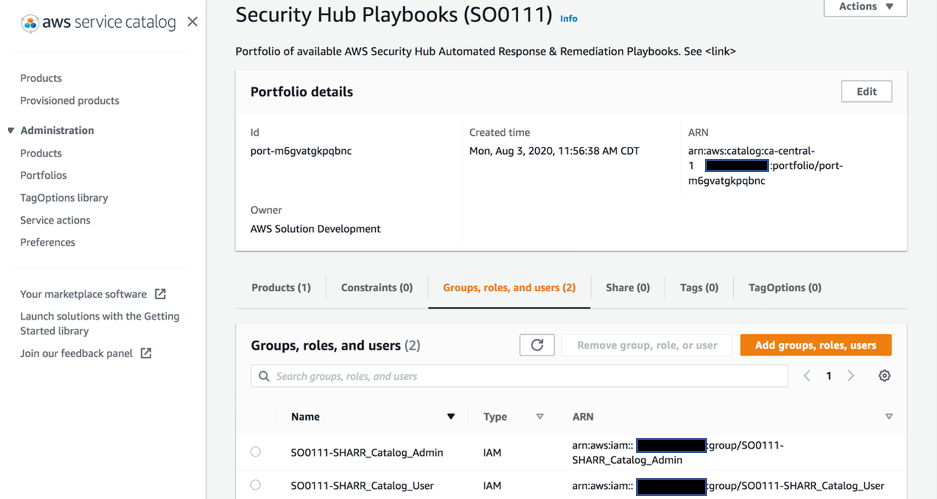Open table preferences gear icon
The width and height of the screenshot is (937, 499).
884,375
